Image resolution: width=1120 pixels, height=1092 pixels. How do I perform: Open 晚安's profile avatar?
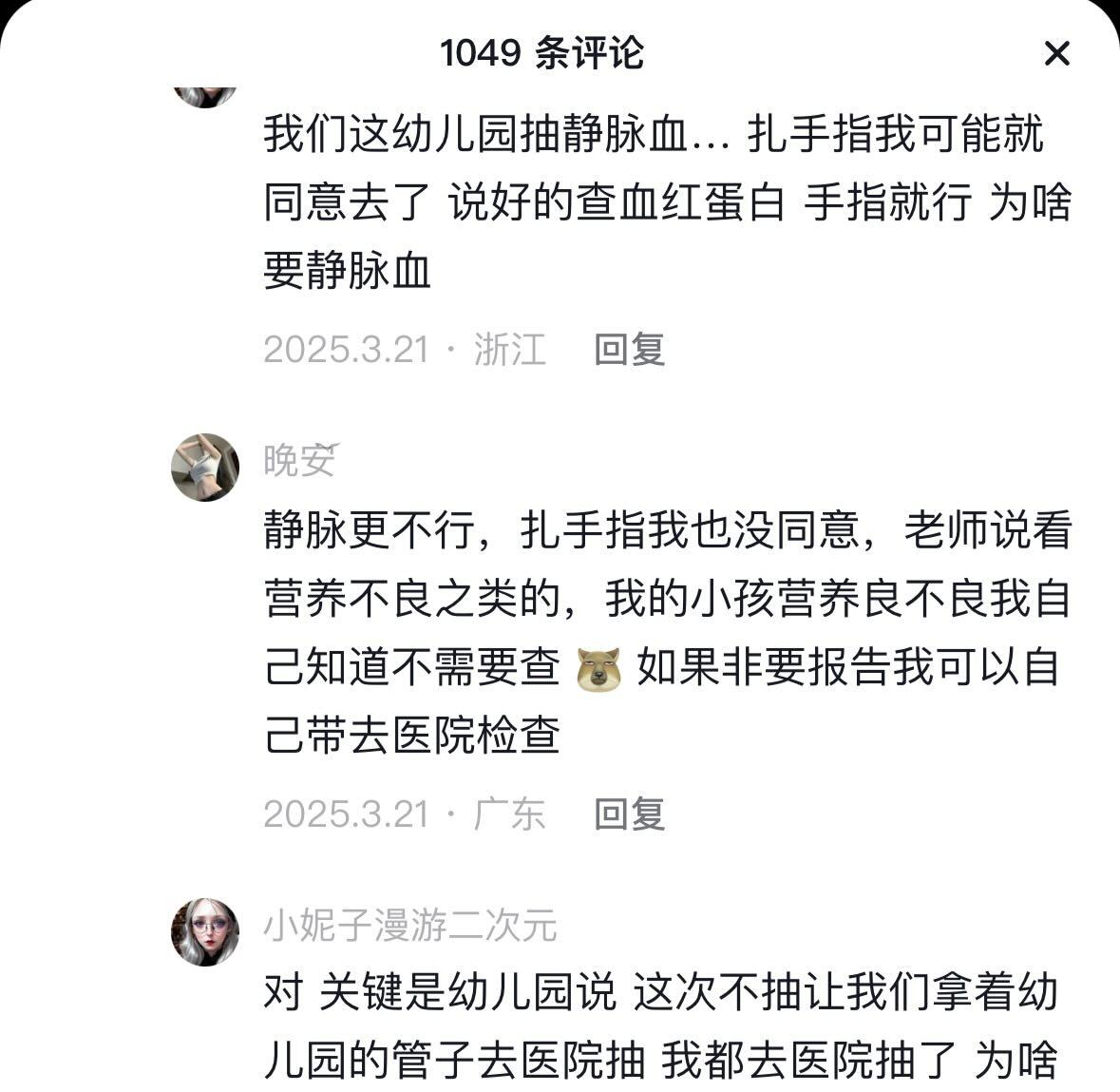(205, 467)
